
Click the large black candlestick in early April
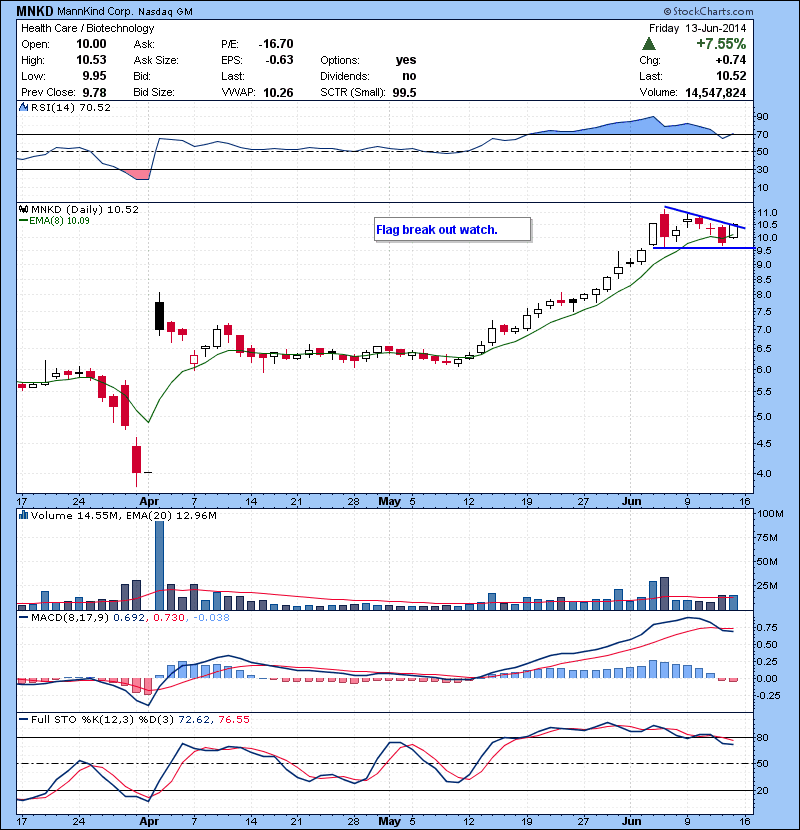pos(159,315)
